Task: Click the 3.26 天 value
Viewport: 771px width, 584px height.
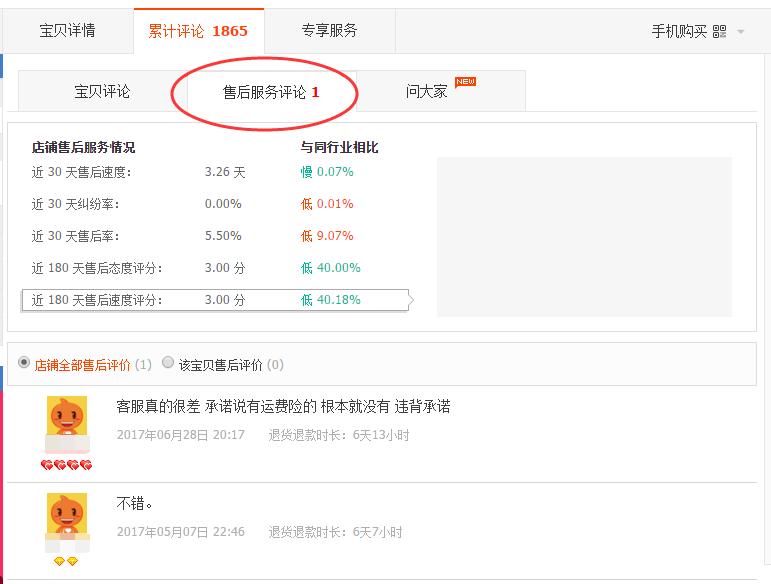Action: click(x=225, y=172)
